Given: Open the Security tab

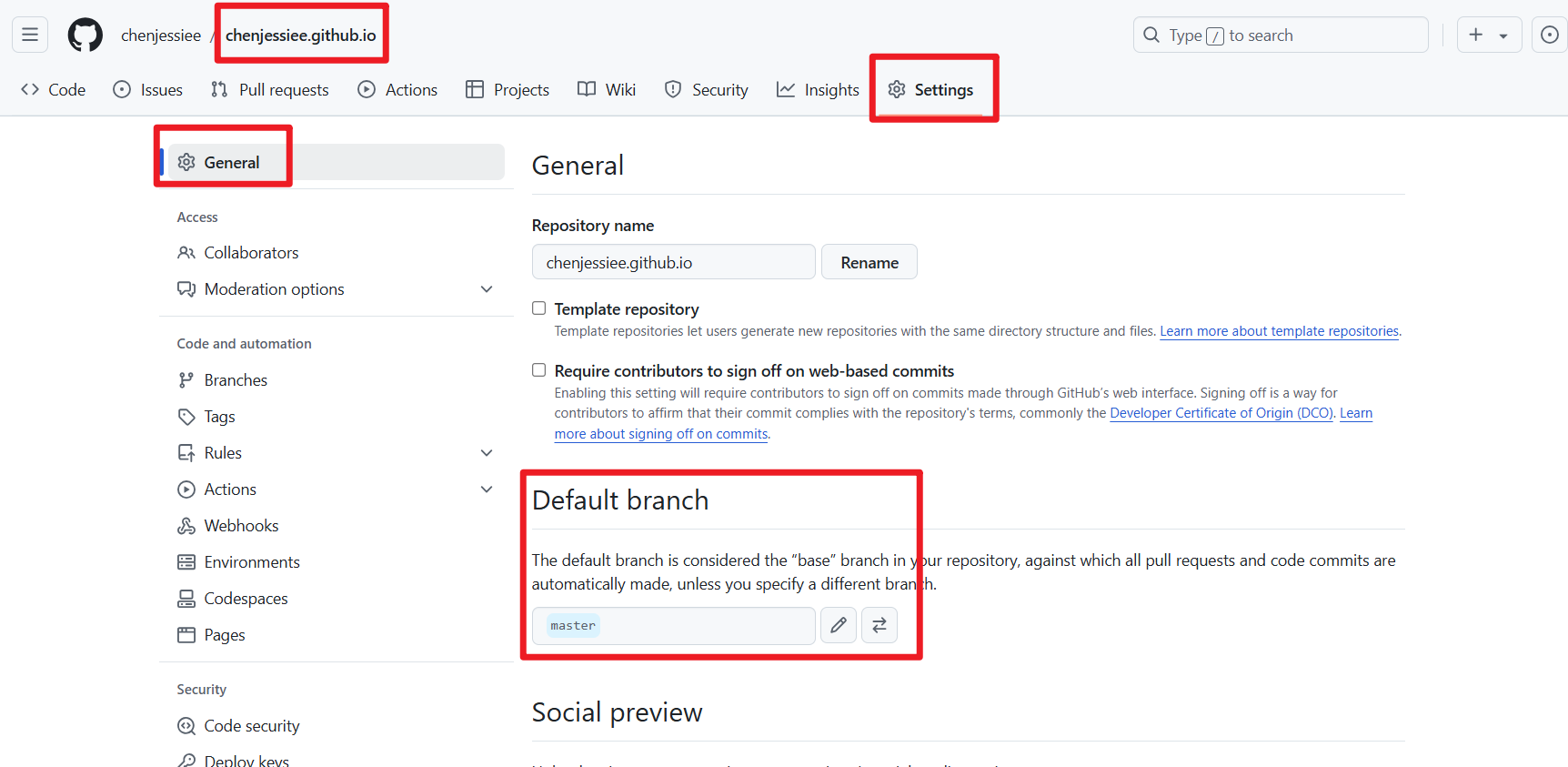Looking at the screenshot, I should tap(707, 89).
